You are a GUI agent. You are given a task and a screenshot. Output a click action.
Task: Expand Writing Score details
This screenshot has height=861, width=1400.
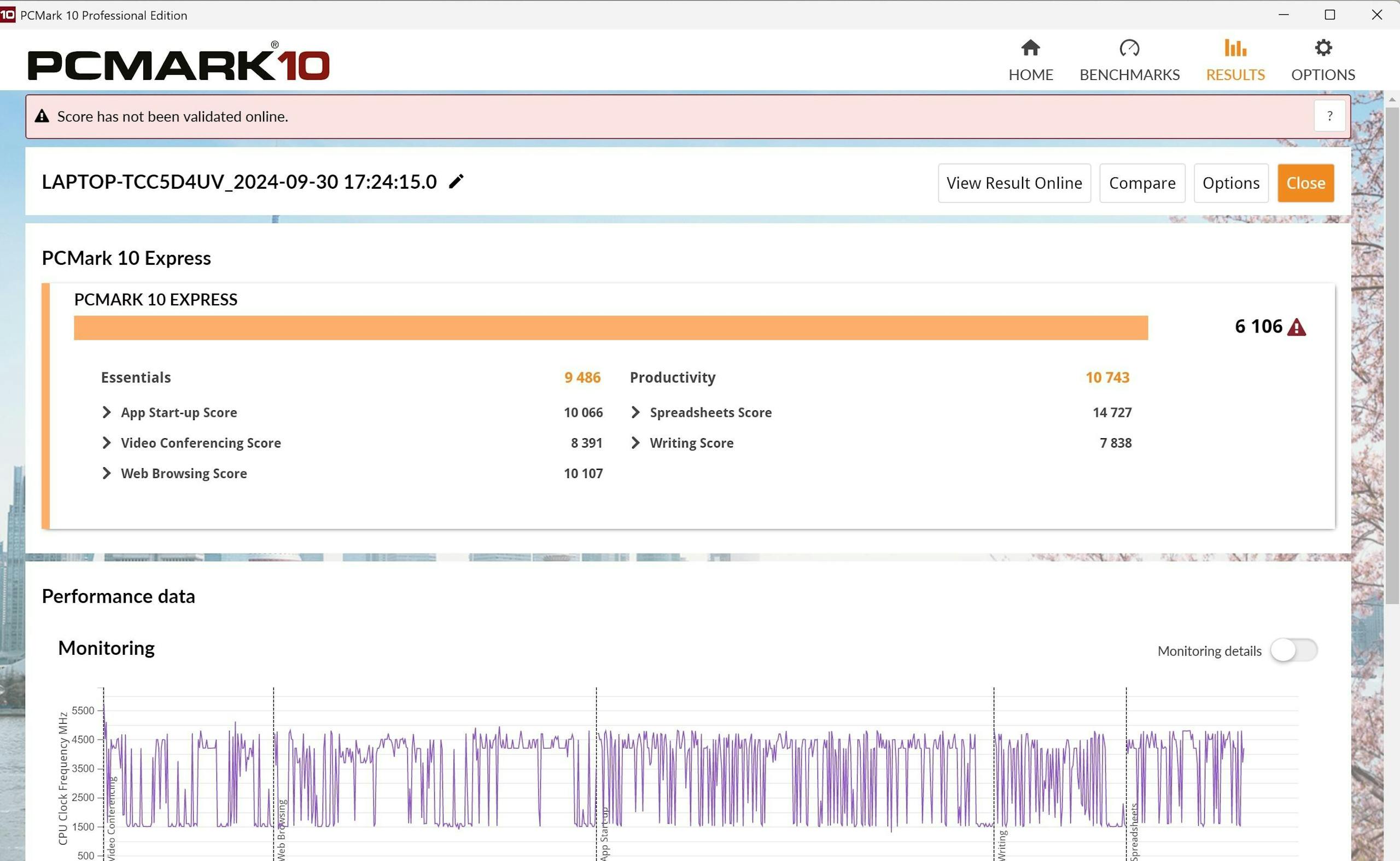tap(636, 443)
